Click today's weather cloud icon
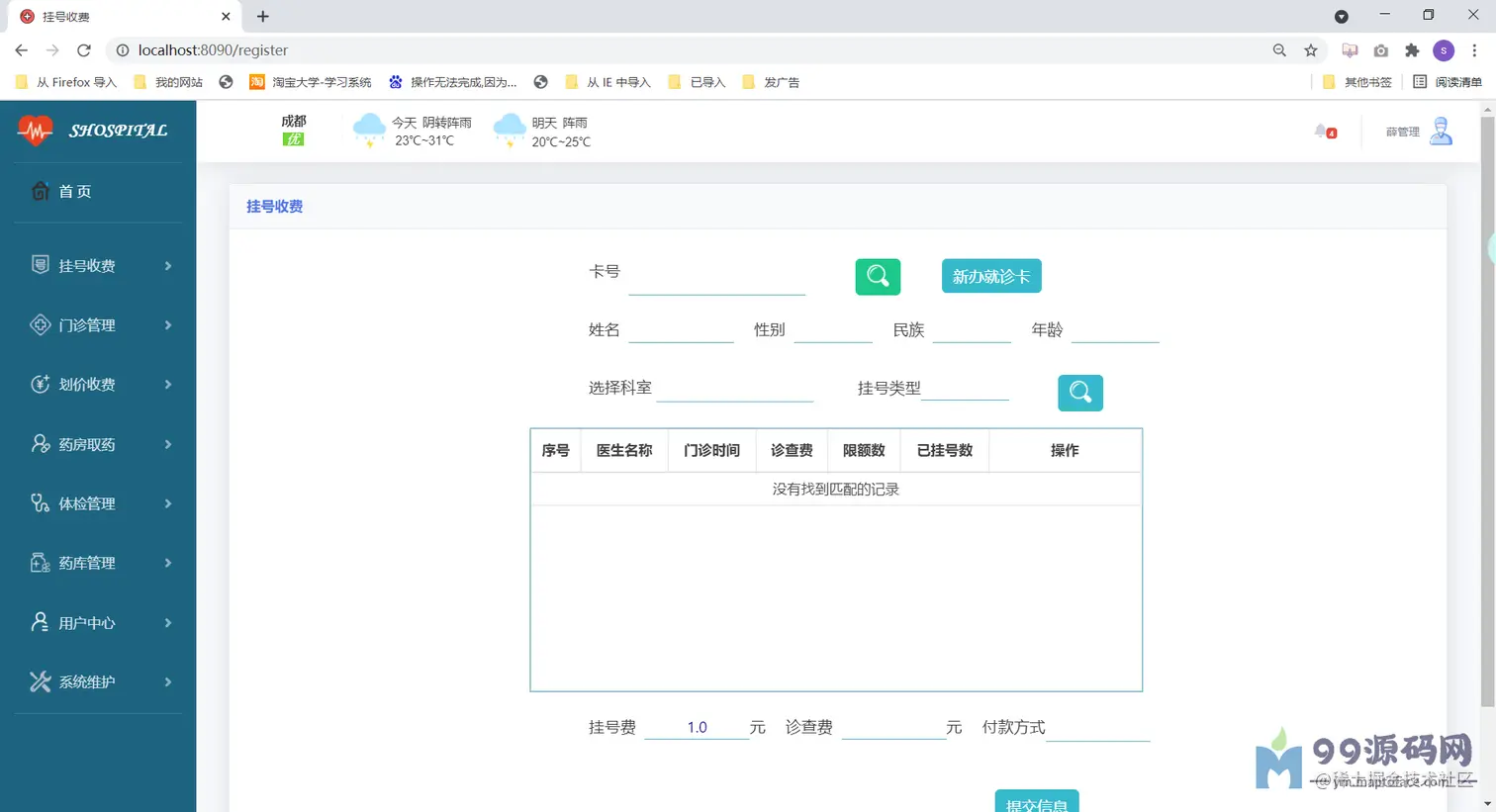 (369, 130)
